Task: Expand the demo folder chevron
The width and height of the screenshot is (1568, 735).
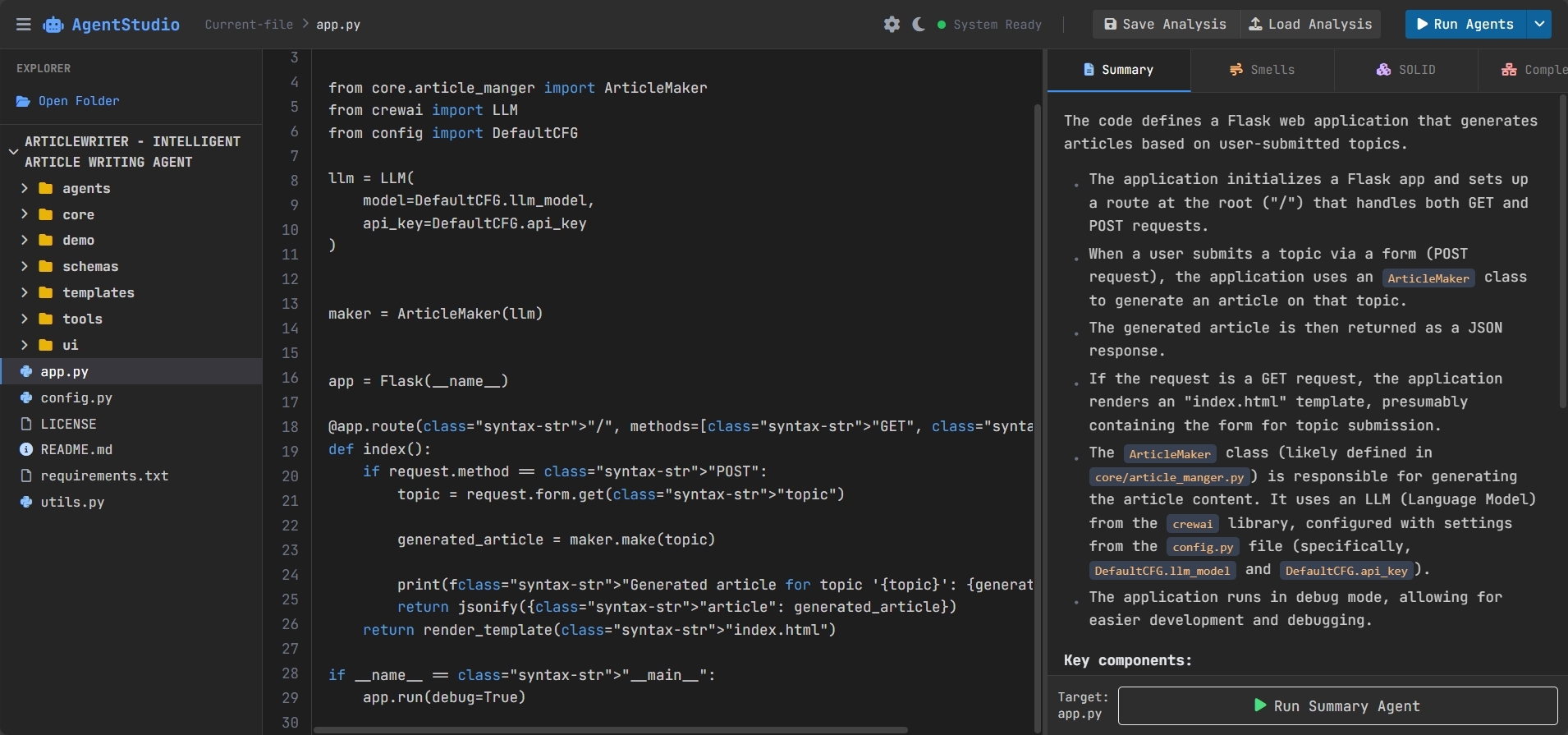Action: coord(25,240)
